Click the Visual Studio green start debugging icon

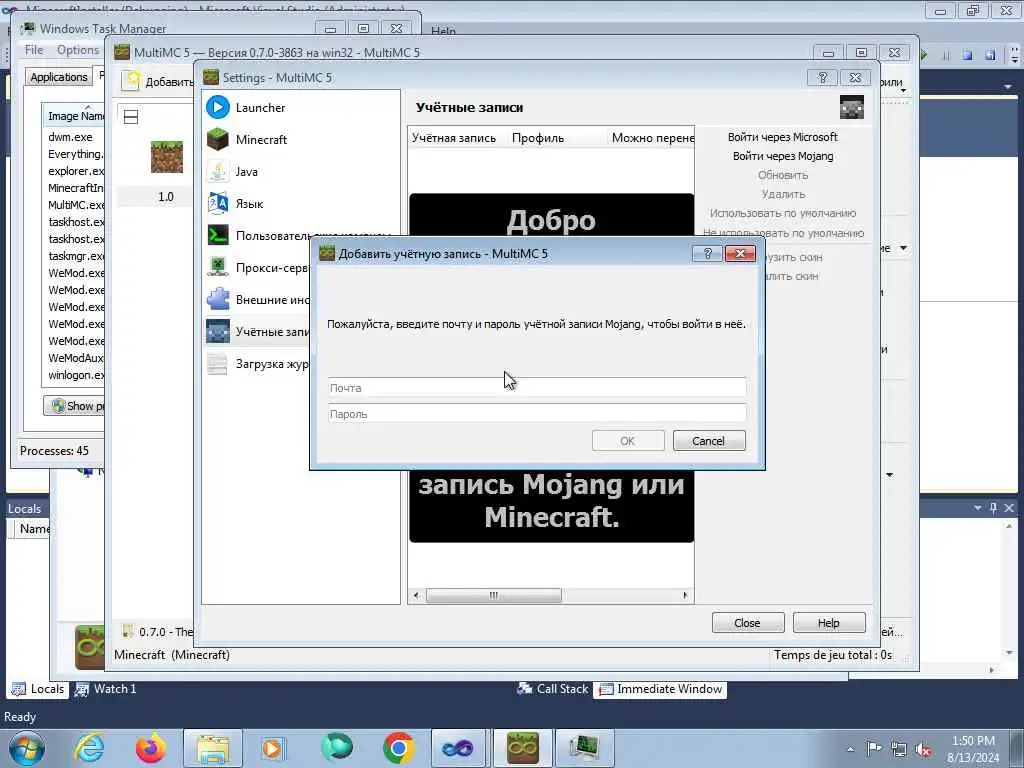click(923, 55)
